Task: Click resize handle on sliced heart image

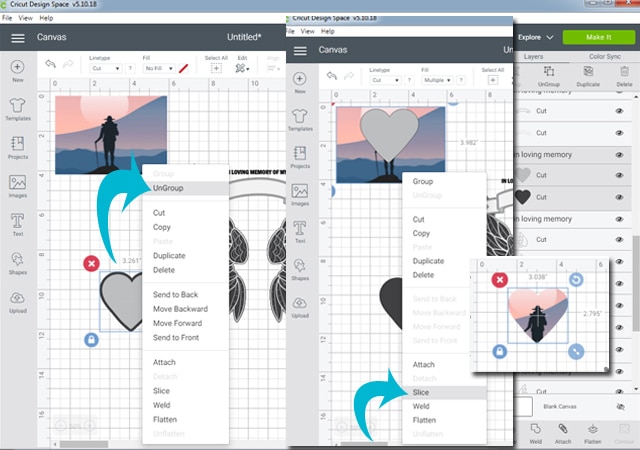Action: (x=576, y=351)
